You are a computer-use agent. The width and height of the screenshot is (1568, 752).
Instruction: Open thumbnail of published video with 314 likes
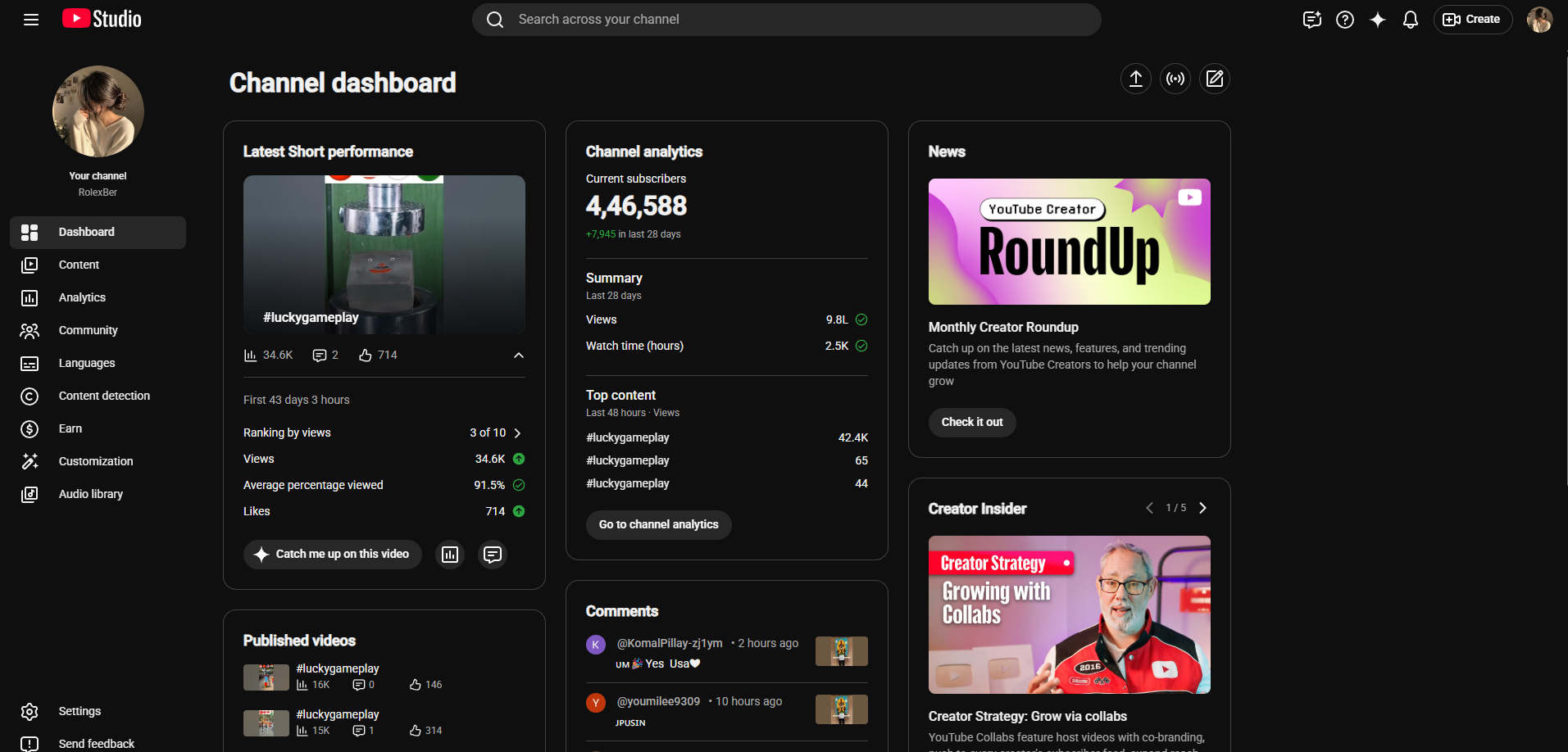pos(266,723)
